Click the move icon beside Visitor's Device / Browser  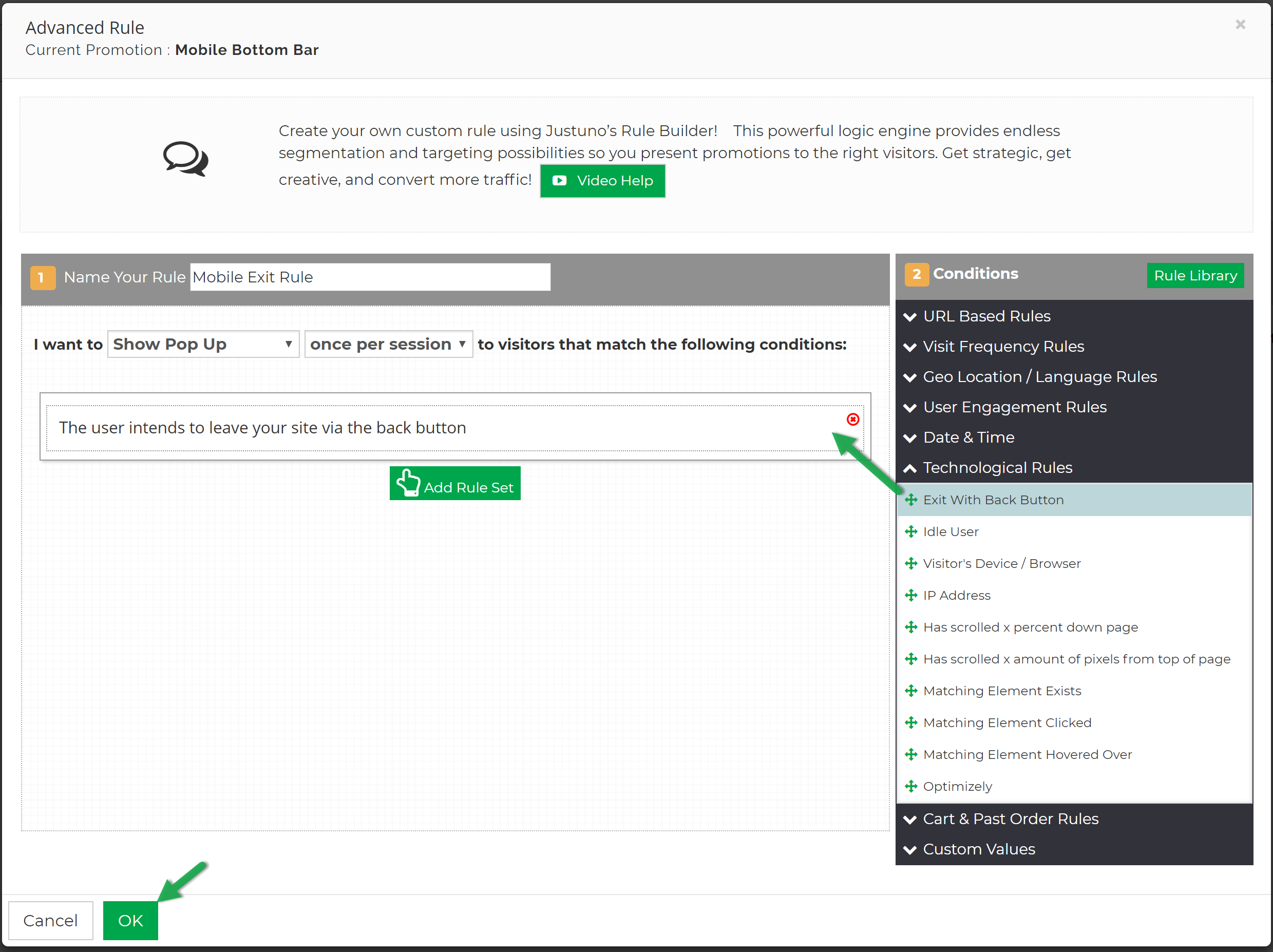coord(911,563)
